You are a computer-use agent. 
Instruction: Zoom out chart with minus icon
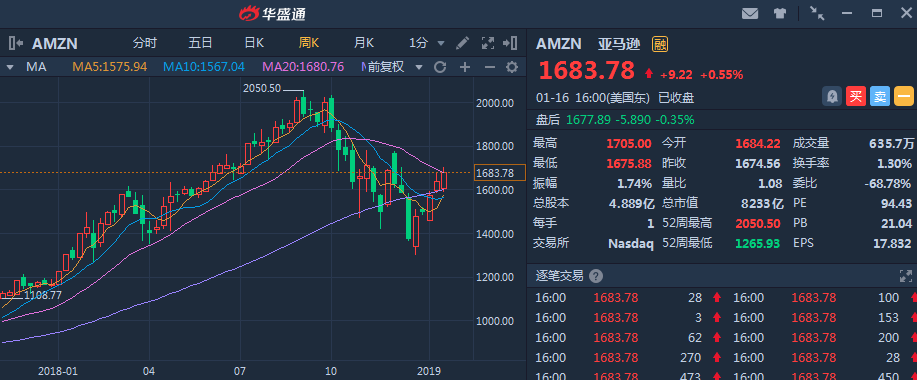click(x=489, y=67)
